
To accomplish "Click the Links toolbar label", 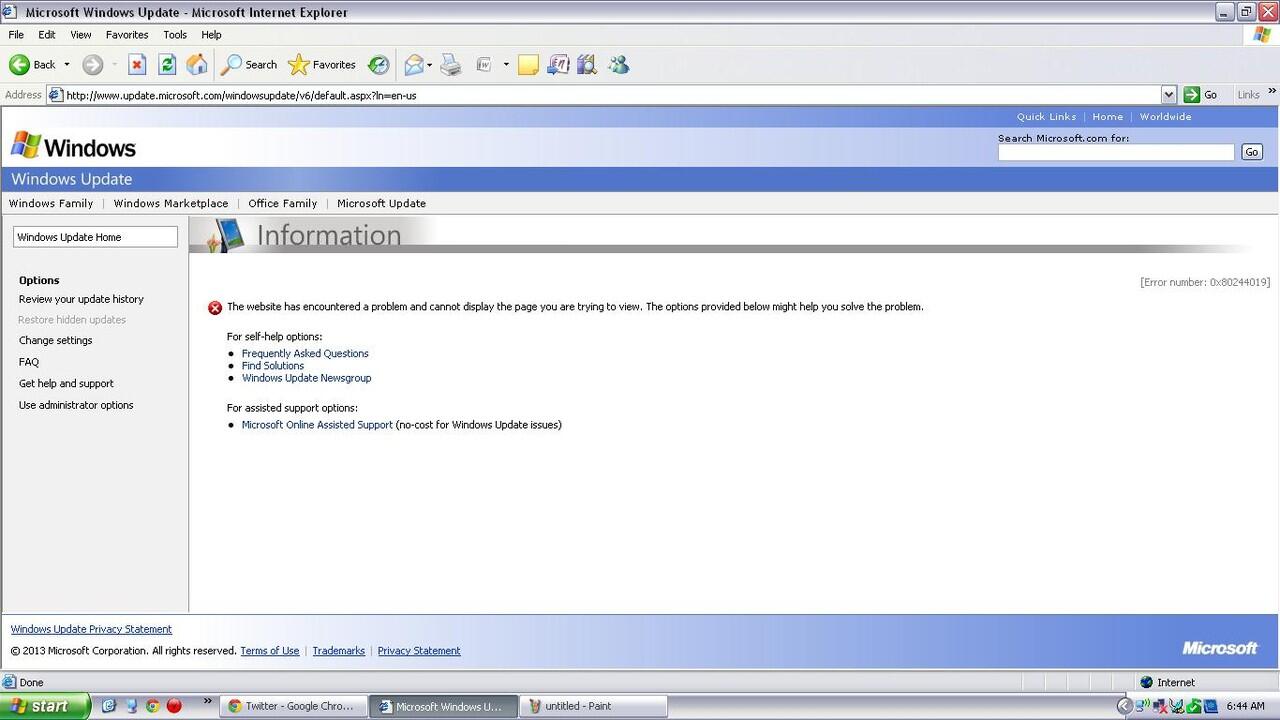I will tap(1248, 95).
